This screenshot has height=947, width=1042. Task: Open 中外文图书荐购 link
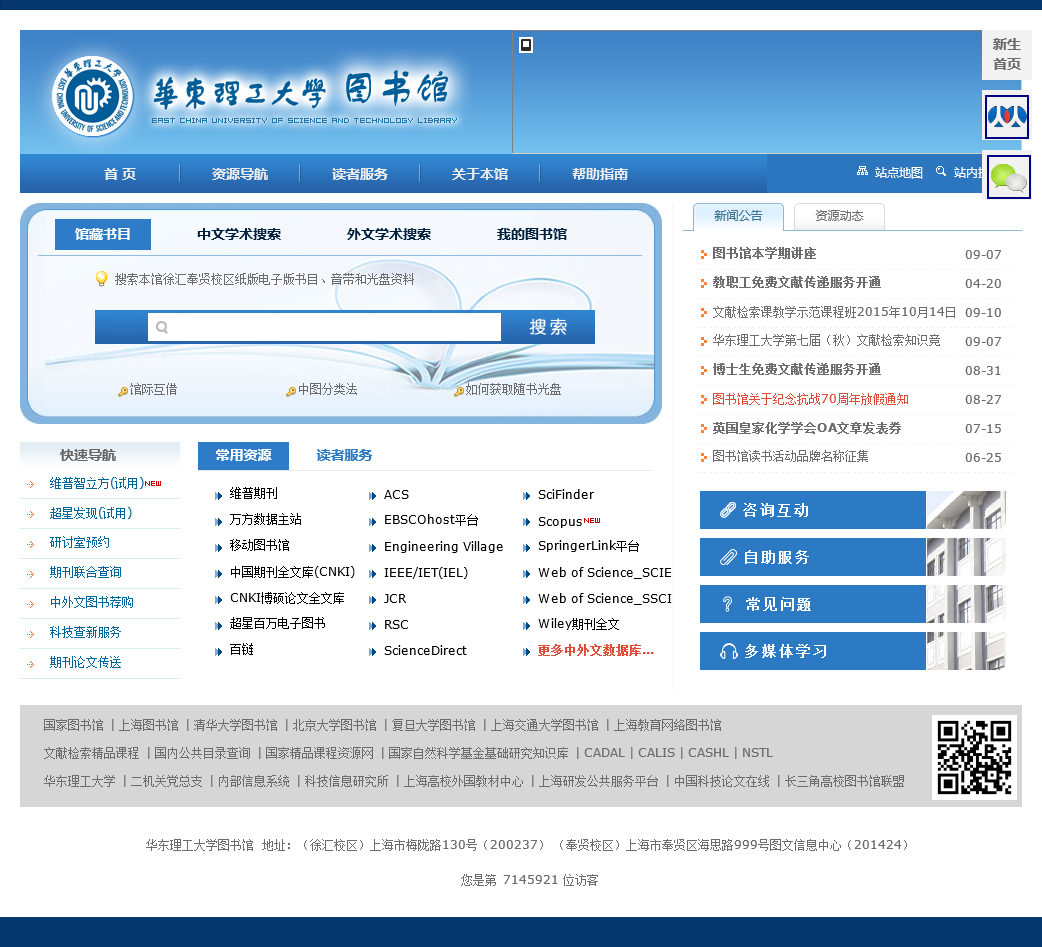(91, 603)
